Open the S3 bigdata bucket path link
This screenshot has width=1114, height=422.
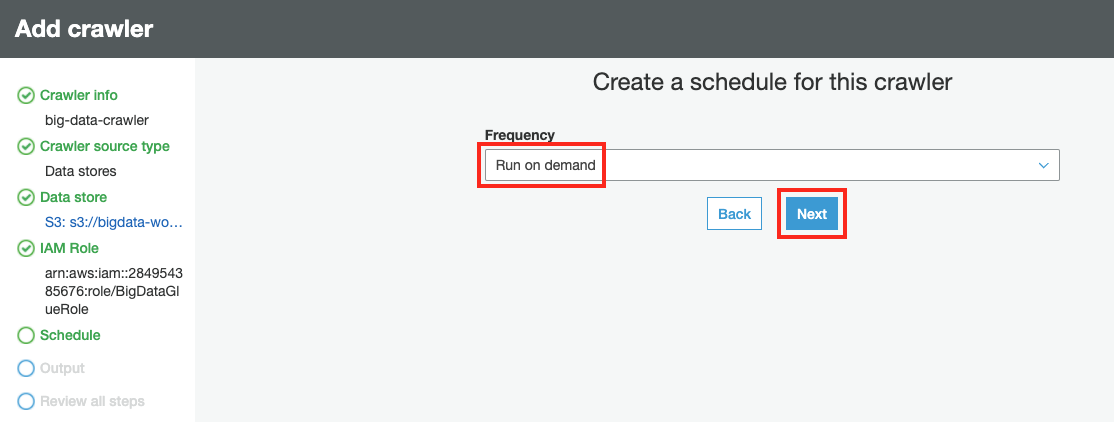click(x=114, y=222)
